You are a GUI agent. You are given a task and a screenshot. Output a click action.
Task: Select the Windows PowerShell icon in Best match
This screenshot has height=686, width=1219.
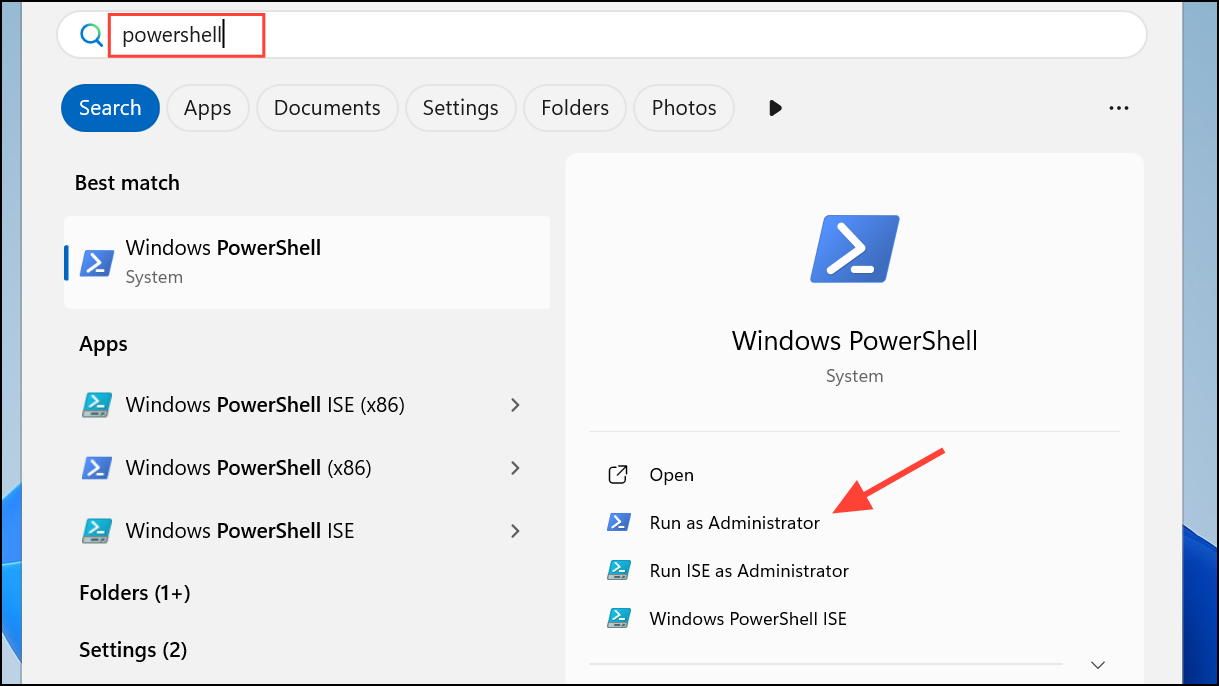click(96, 262)
